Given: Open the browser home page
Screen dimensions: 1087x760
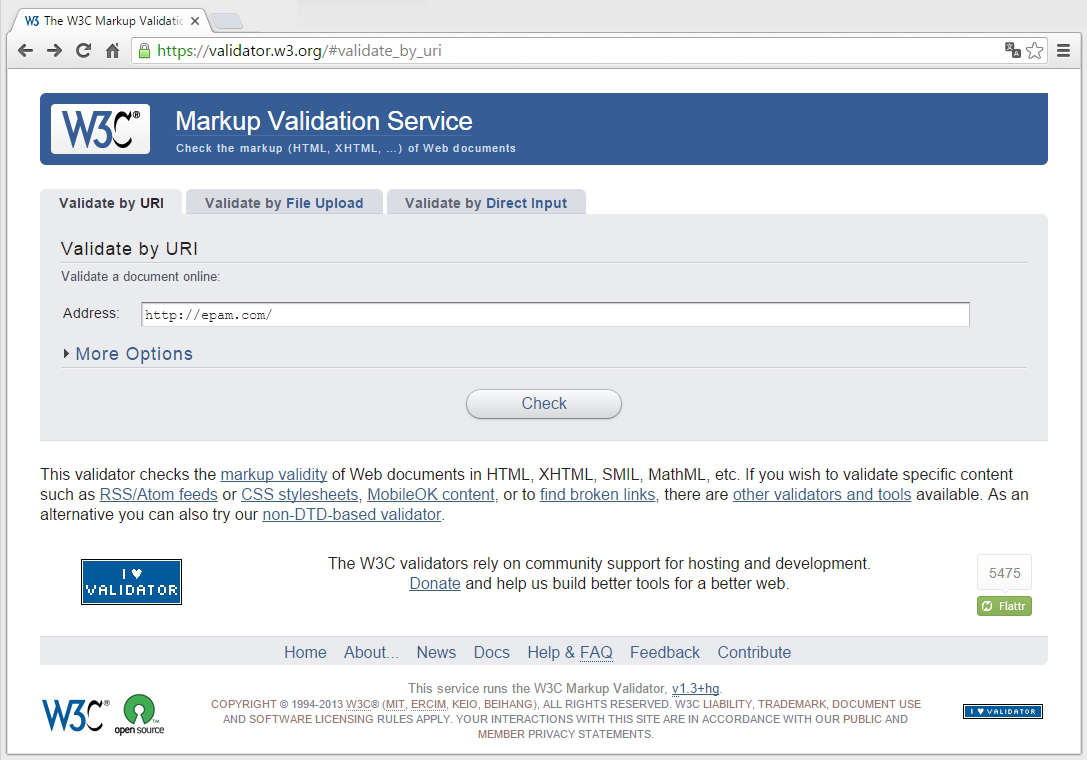Looking at the screenshot, I should click(x=111, y=49).
